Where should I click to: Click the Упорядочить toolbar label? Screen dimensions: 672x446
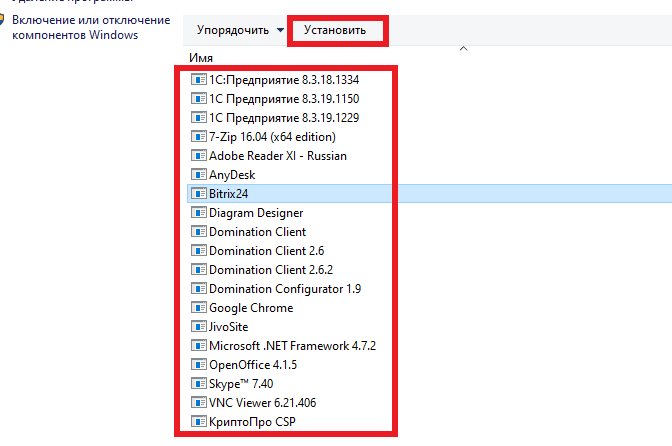(x=233, y=30)
